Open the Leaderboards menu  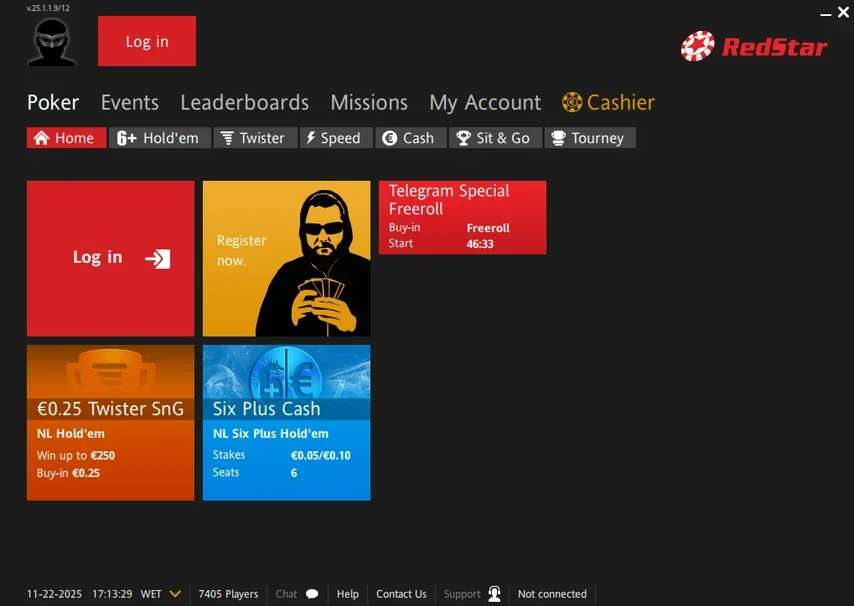(244, 102)
